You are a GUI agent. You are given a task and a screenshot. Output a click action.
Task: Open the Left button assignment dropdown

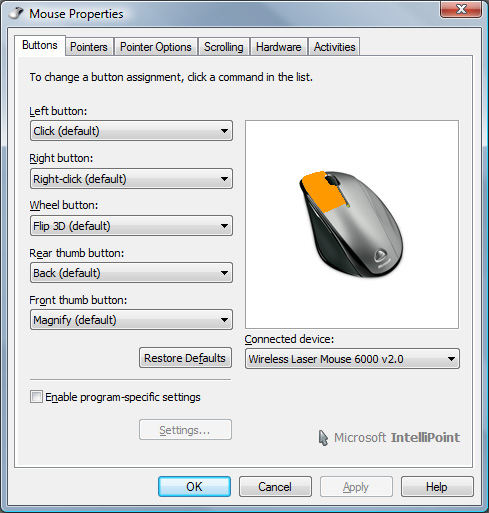(x=131, y=131)
